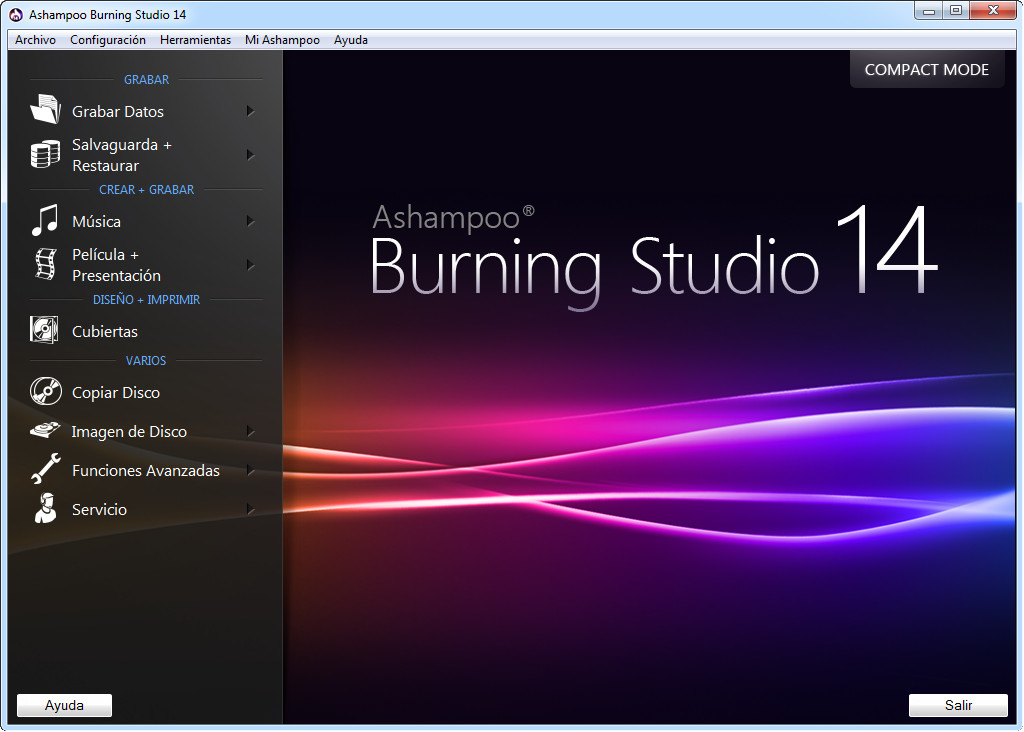Viewport: 1024px width, 732px height.
Task: Open the Cubiertas cover design icon
Action: [44, 330]
